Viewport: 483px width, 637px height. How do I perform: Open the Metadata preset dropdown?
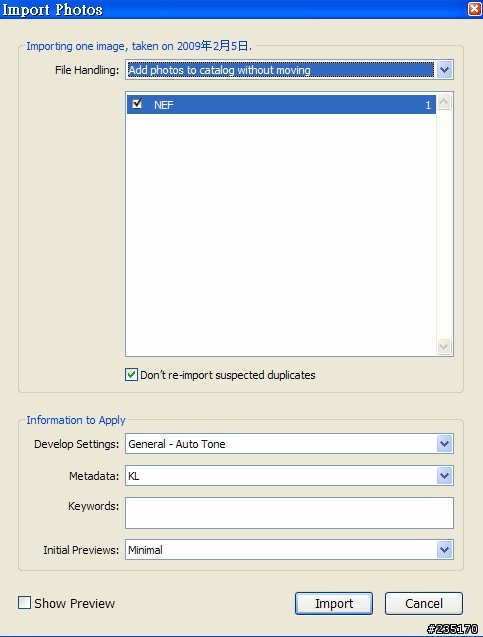click(x=289, y=476)
